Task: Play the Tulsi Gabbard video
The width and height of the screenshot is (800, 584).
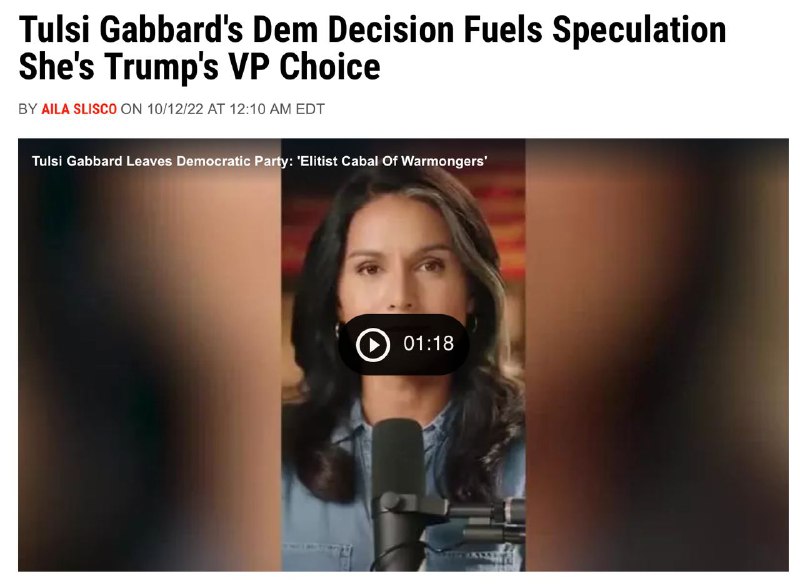Action: (373, 345)
